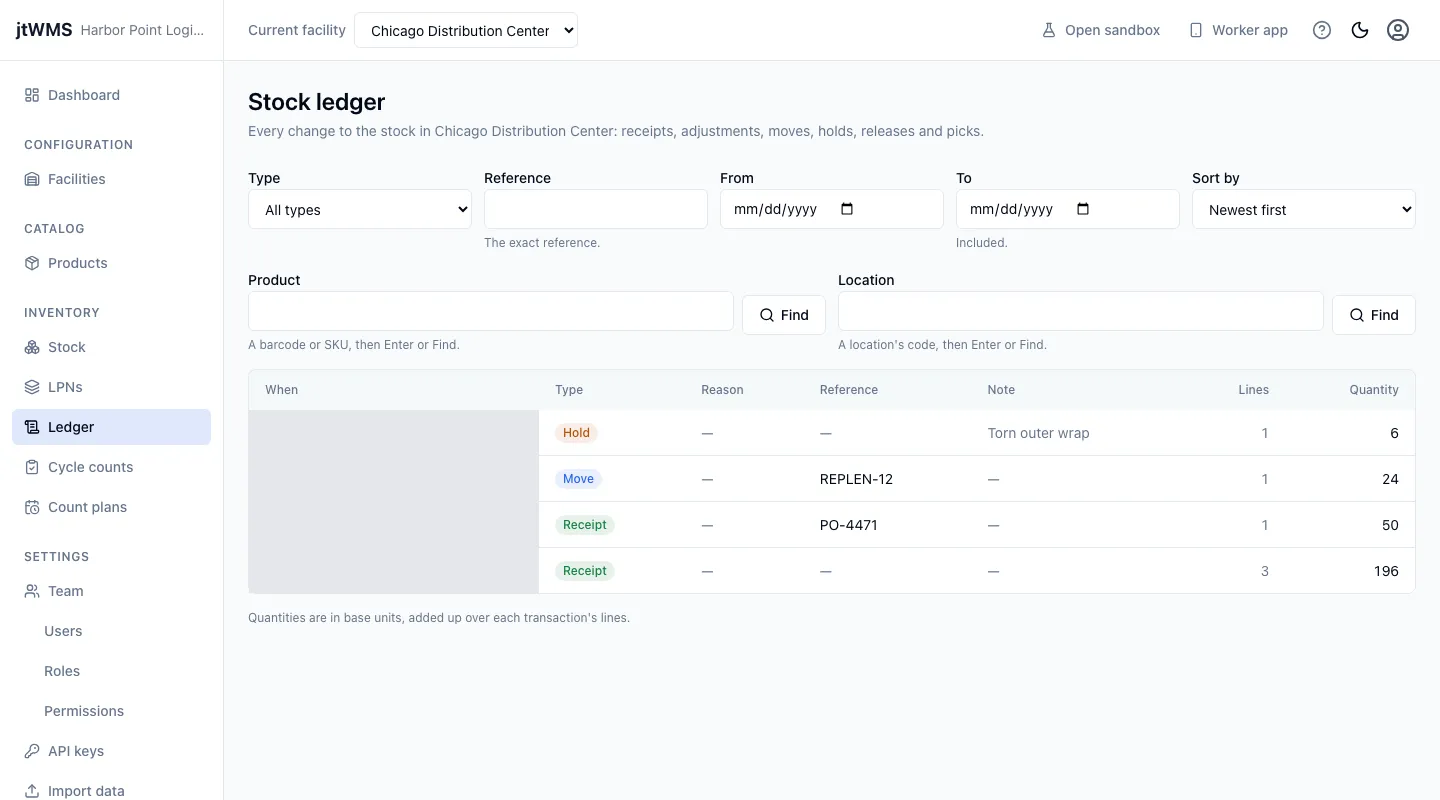The width and height of the screenshot is (1440, 800).
Task: Click into the Product search field
Action: click(491, 311)
